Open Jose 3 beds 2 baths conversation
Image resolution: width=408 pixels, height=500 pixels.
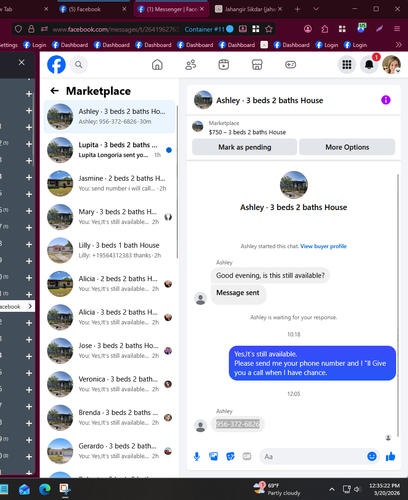[109, 350]
